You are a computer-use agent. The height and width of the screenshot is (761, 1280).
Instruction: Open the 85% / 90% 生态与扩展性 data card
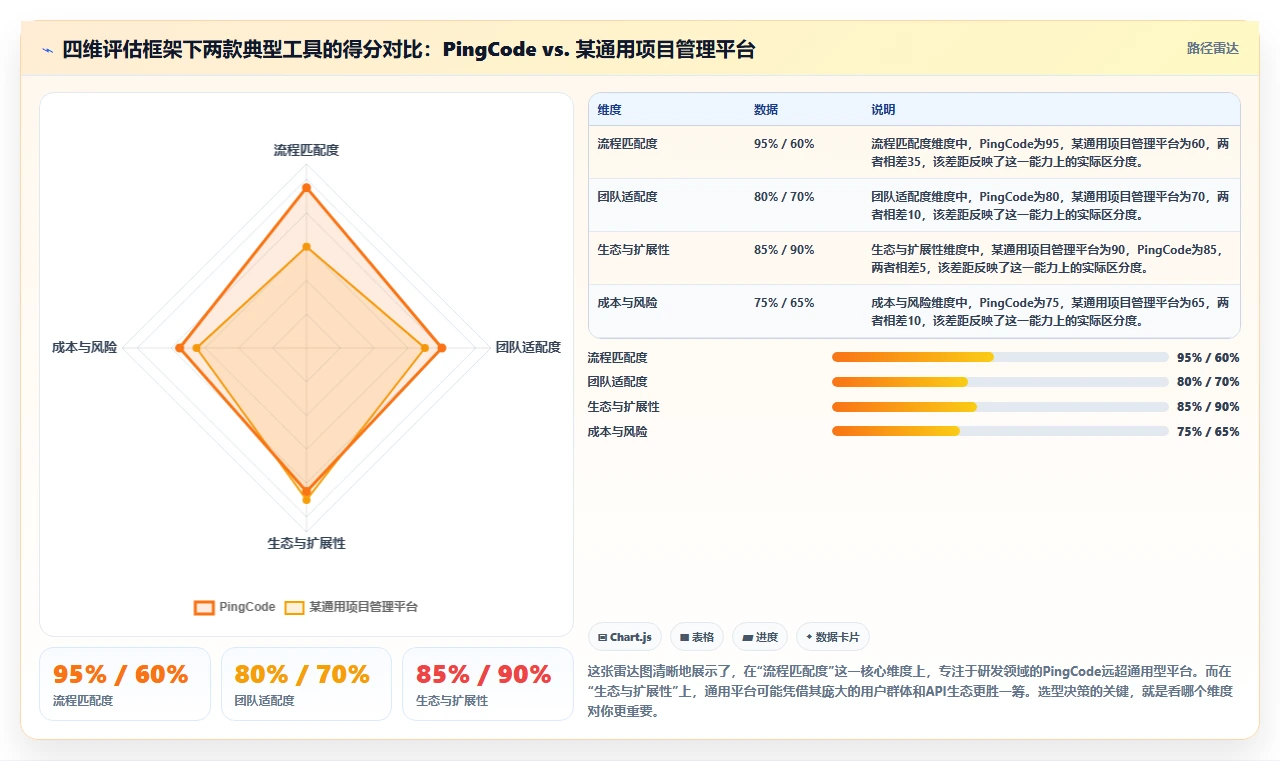[x=488, y=684]
